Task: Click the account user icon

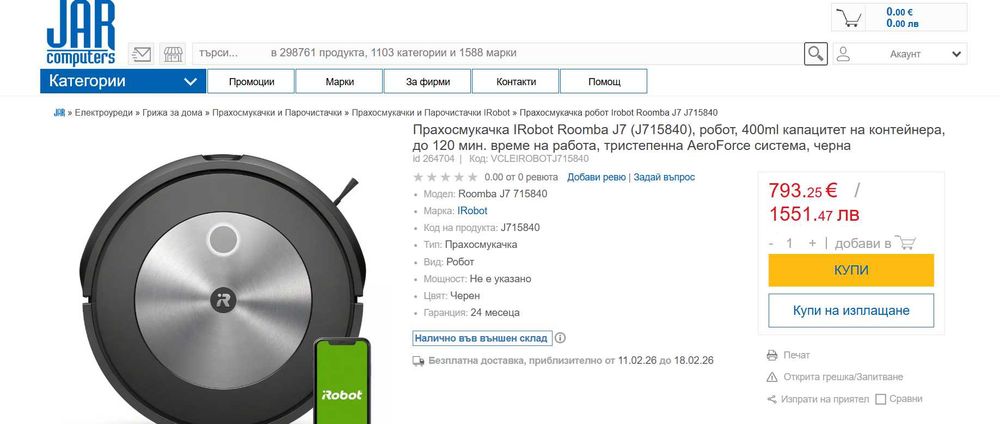Action: 843,54
